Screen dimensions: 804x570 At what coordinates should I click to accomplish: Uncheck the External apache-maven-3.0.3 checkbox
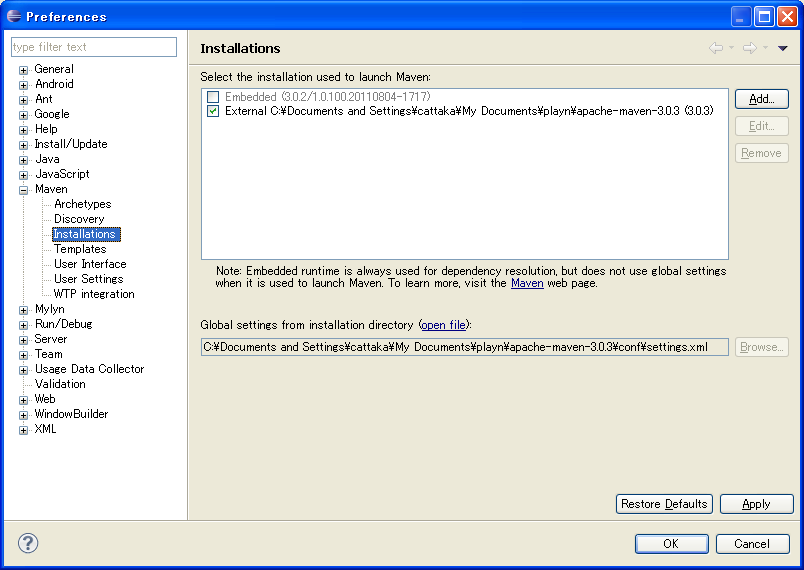click(x=213, y=111)
